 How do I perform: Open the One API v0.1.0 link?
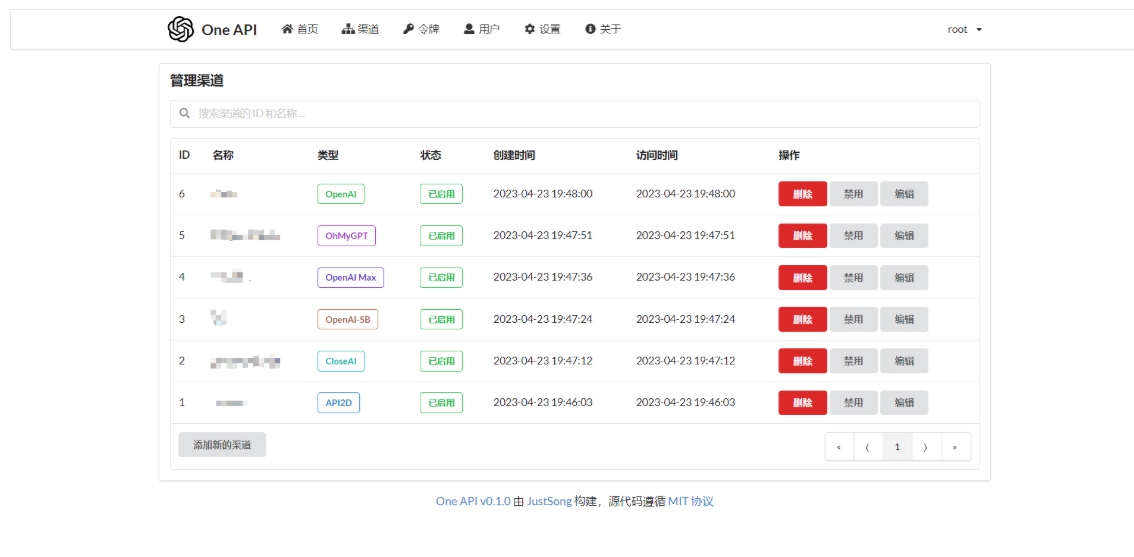coord(473,501)
